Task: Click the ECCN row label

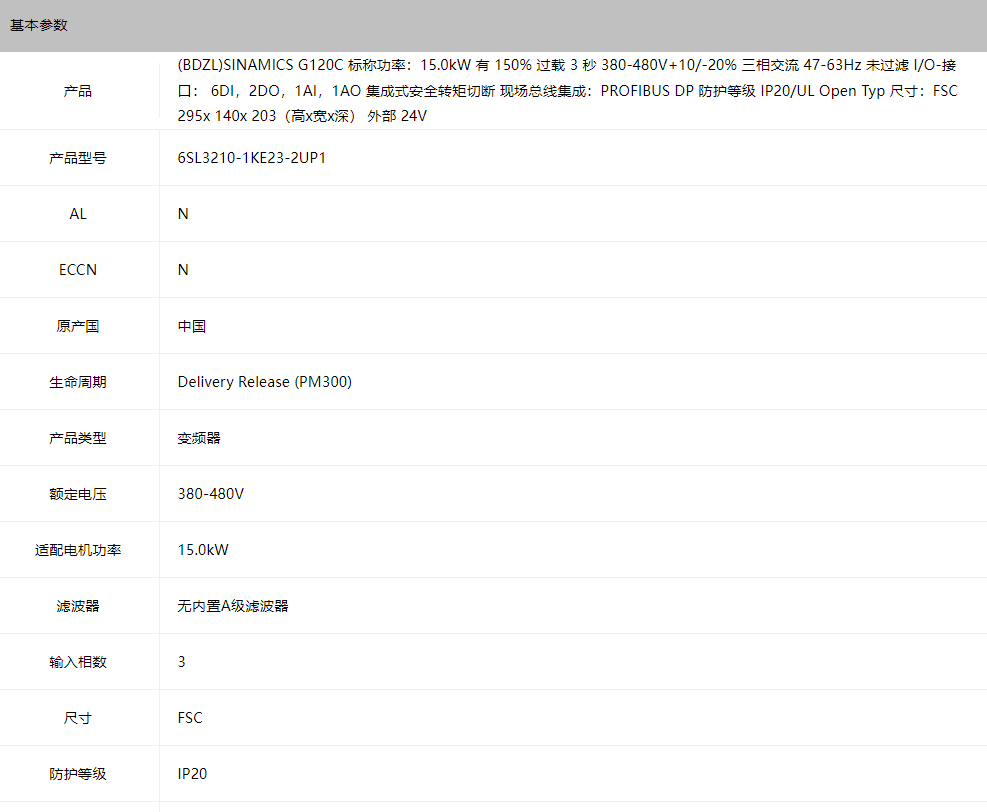Action: pyautogui.click(x=78, y=270)
